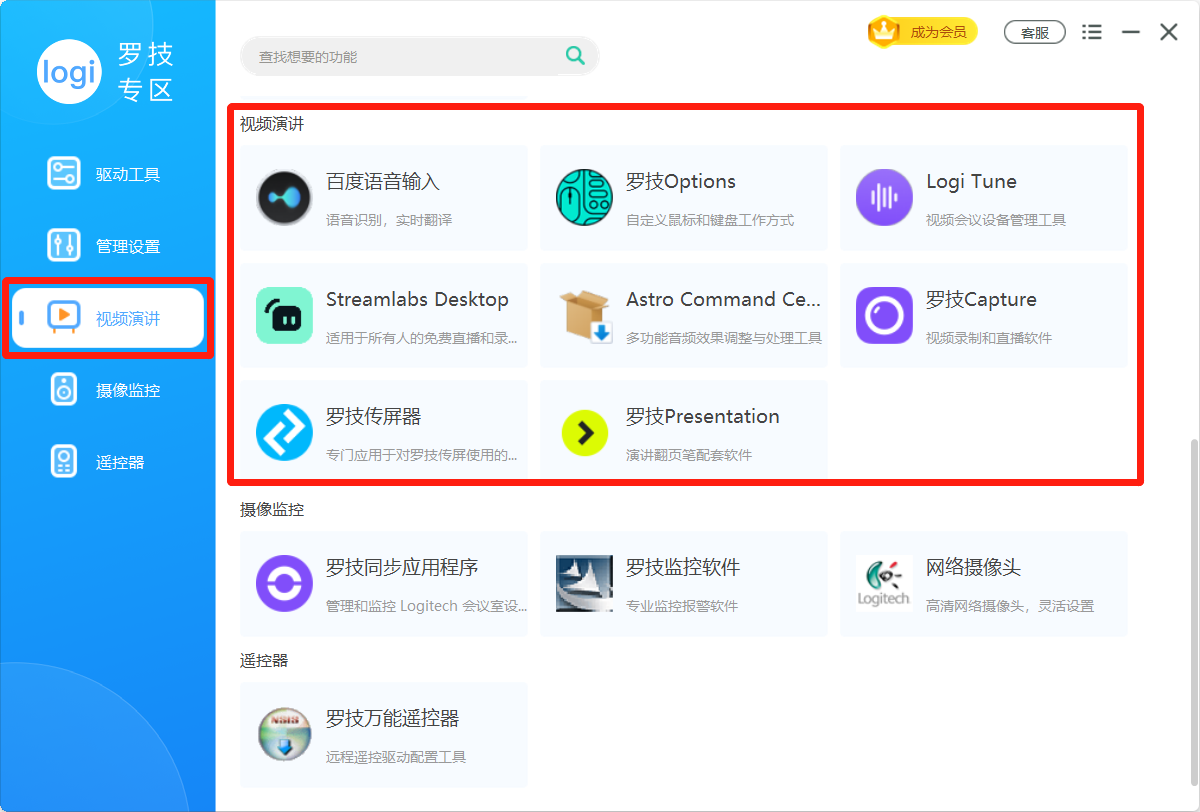Open 百度语音输入 title text
Viewport: 1200px width, 812px height.
(x=383, y=182)
